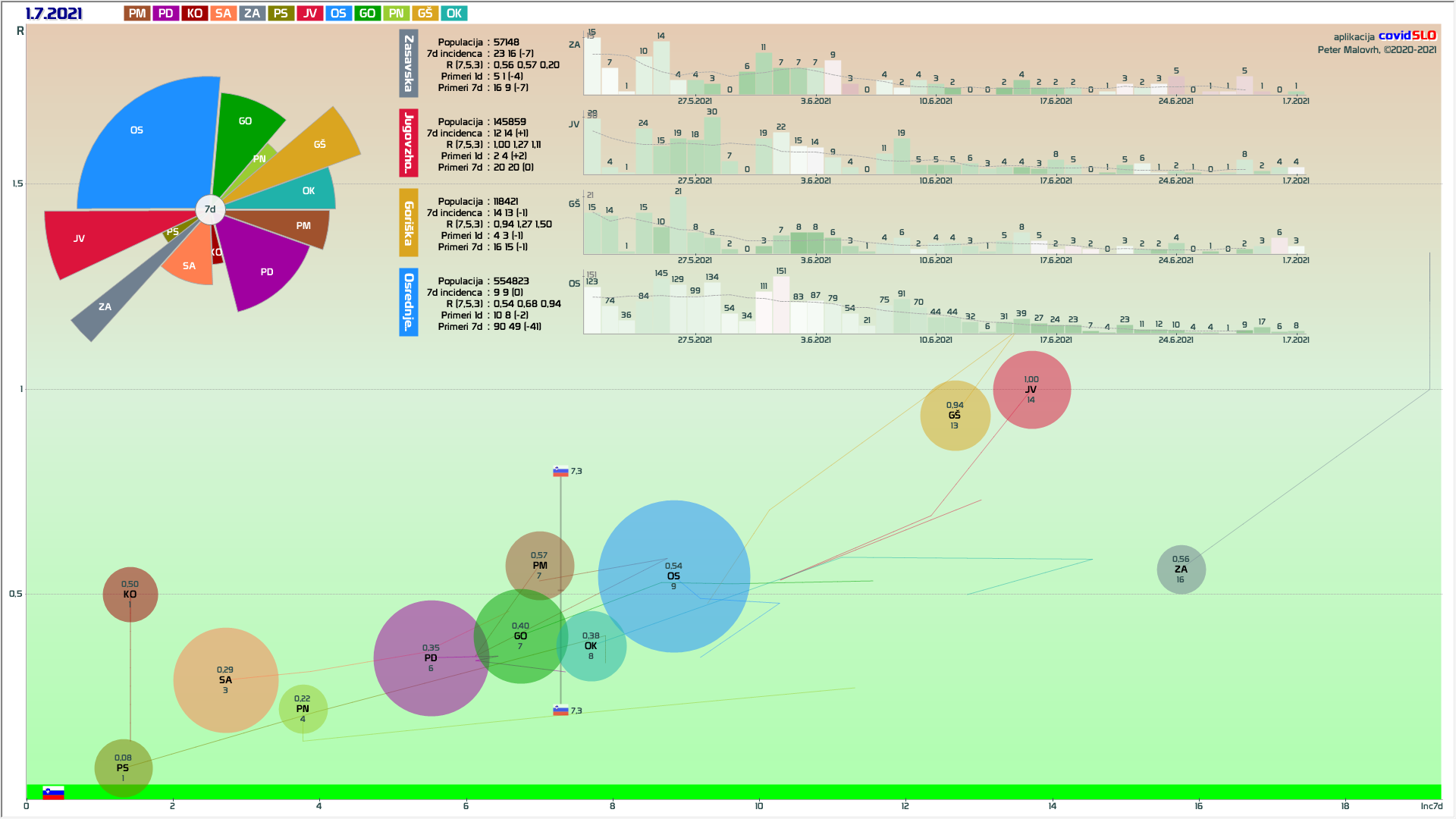Toggle the PM region tag
The image size is (1456, 819).
(x=137, y=14)
